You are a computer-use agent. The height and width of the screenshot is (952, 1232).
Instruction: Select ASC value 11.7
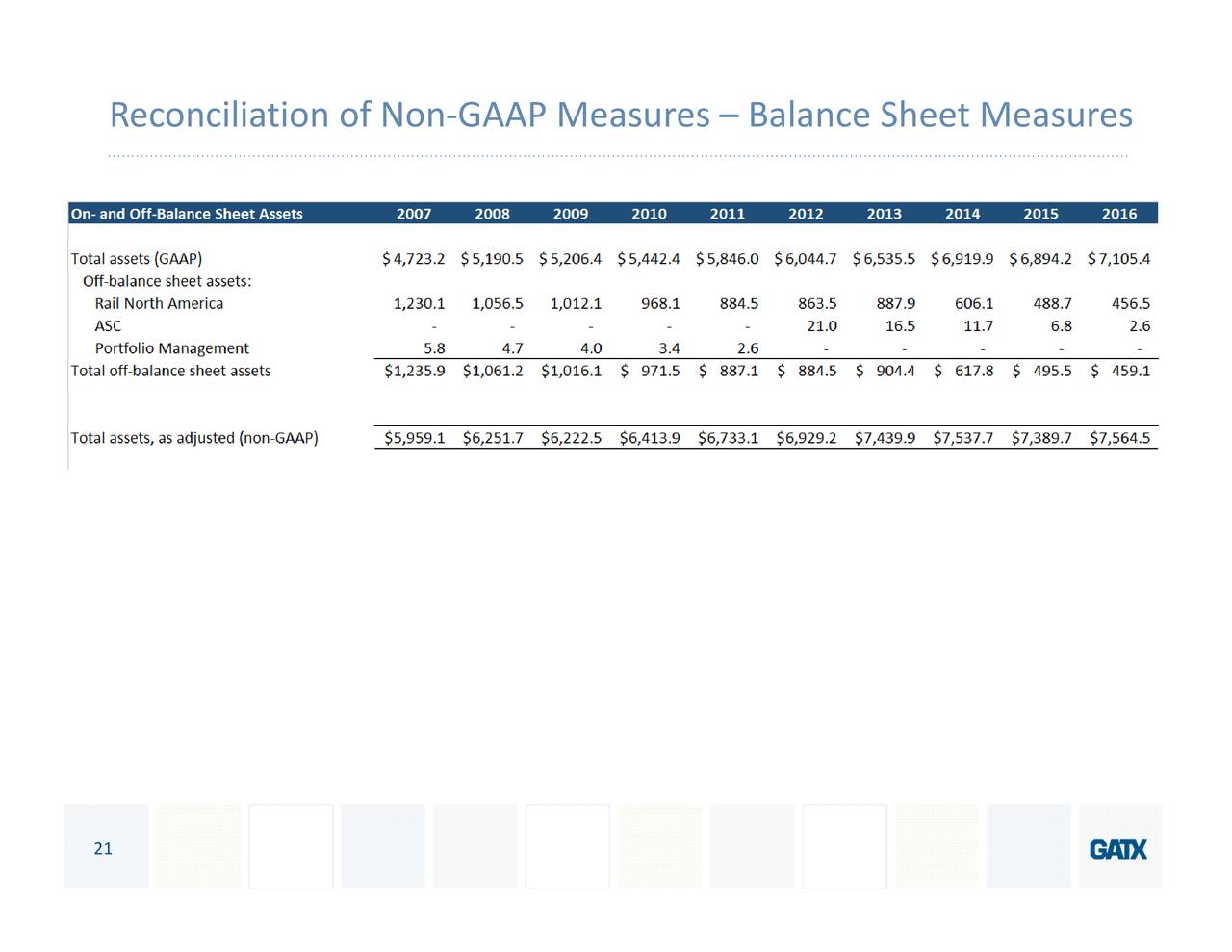(x=979, y=326)
